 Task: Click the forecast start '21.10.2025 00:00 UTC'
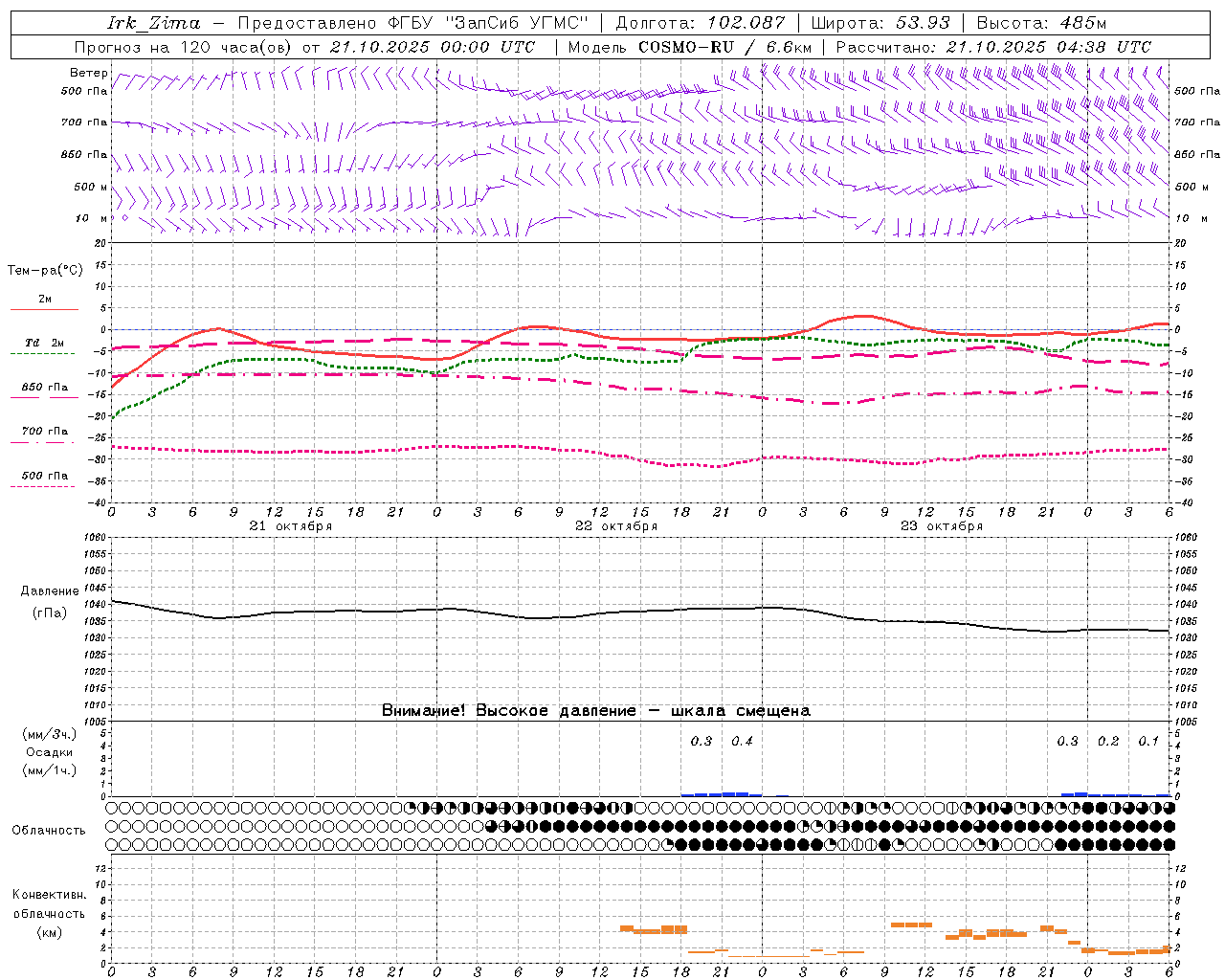pyautogui.click(x=433, y=47)
